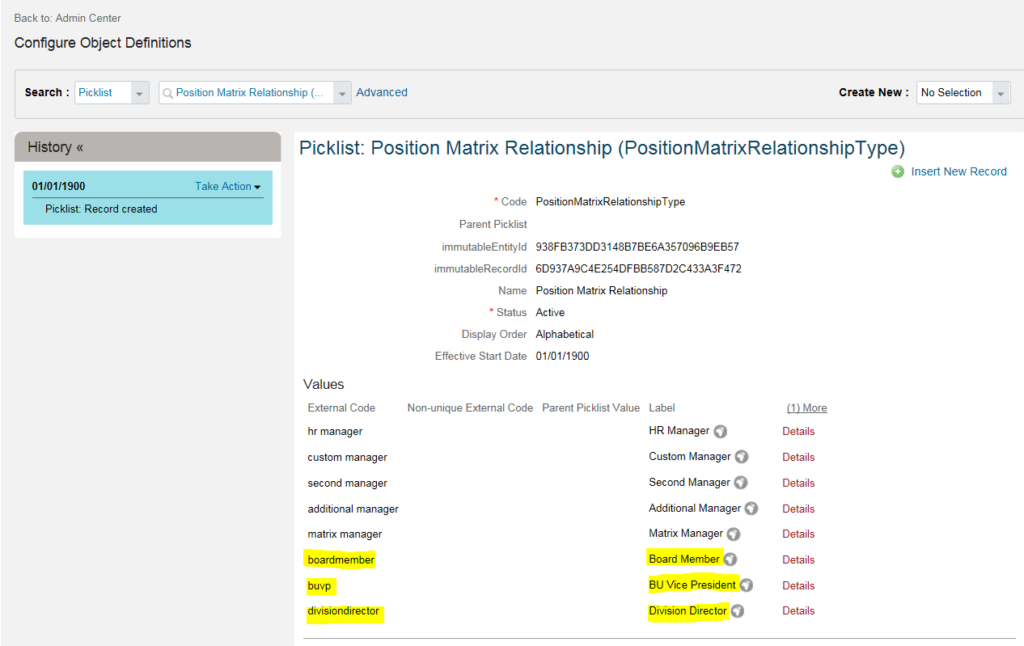Click the Matrix Manager label text
The width and height of the screenshot is (1024, 646).
686,534
